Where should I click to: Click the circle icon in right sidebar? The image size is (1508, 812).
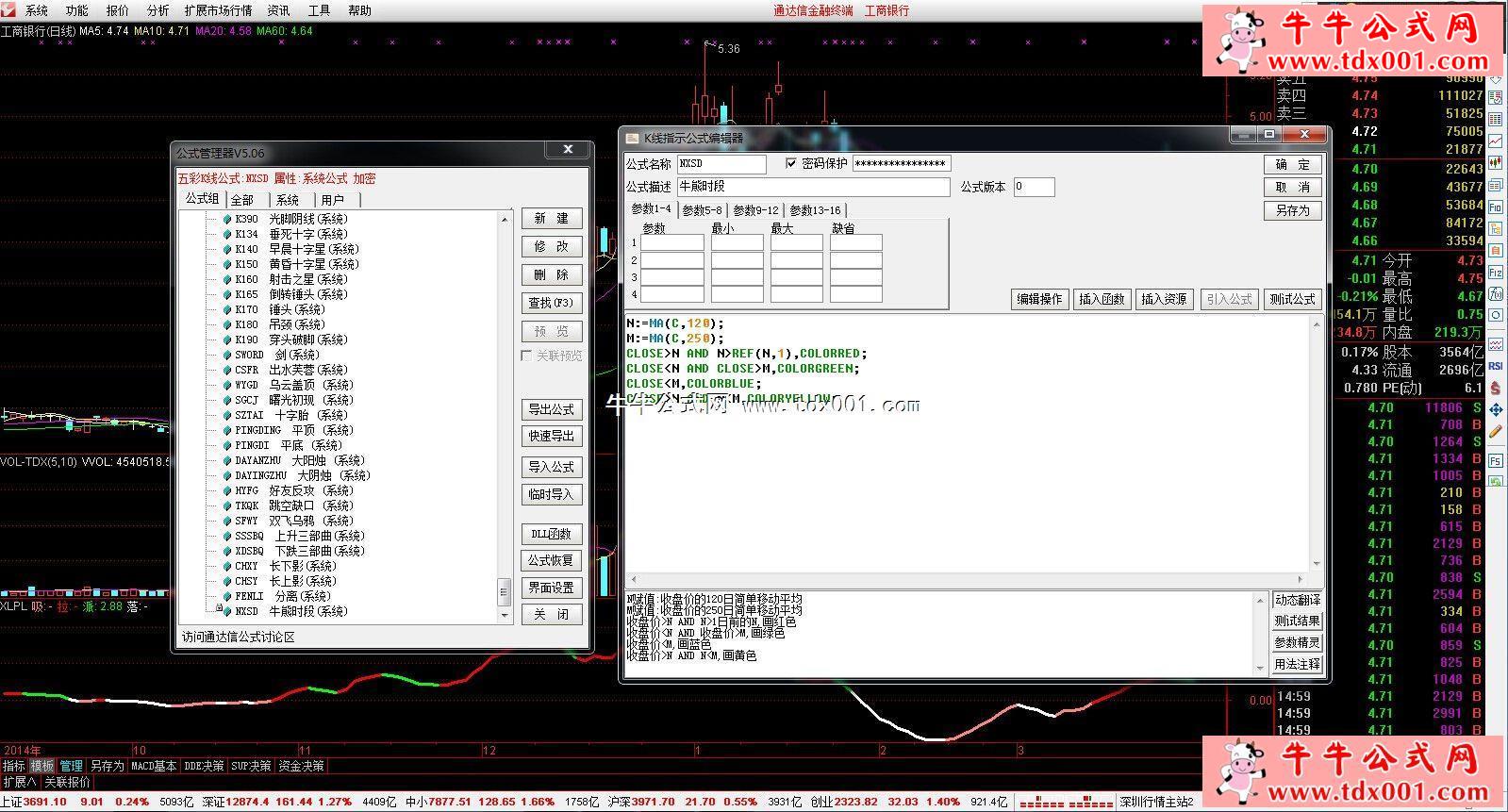1496,314
